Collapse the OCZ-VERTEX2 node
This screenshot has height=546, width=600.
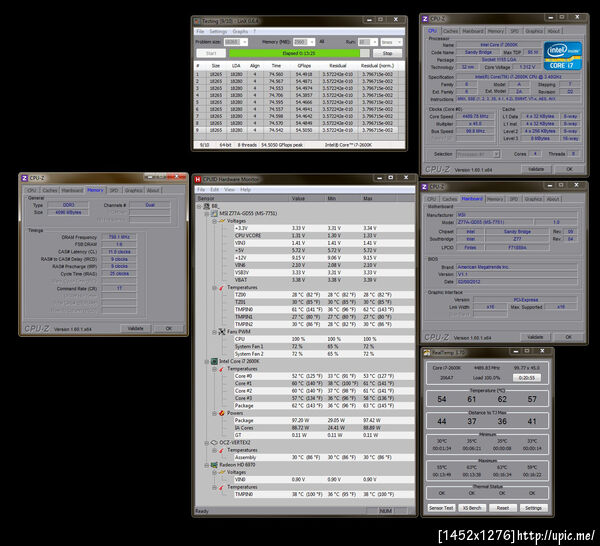coord(207,443)
